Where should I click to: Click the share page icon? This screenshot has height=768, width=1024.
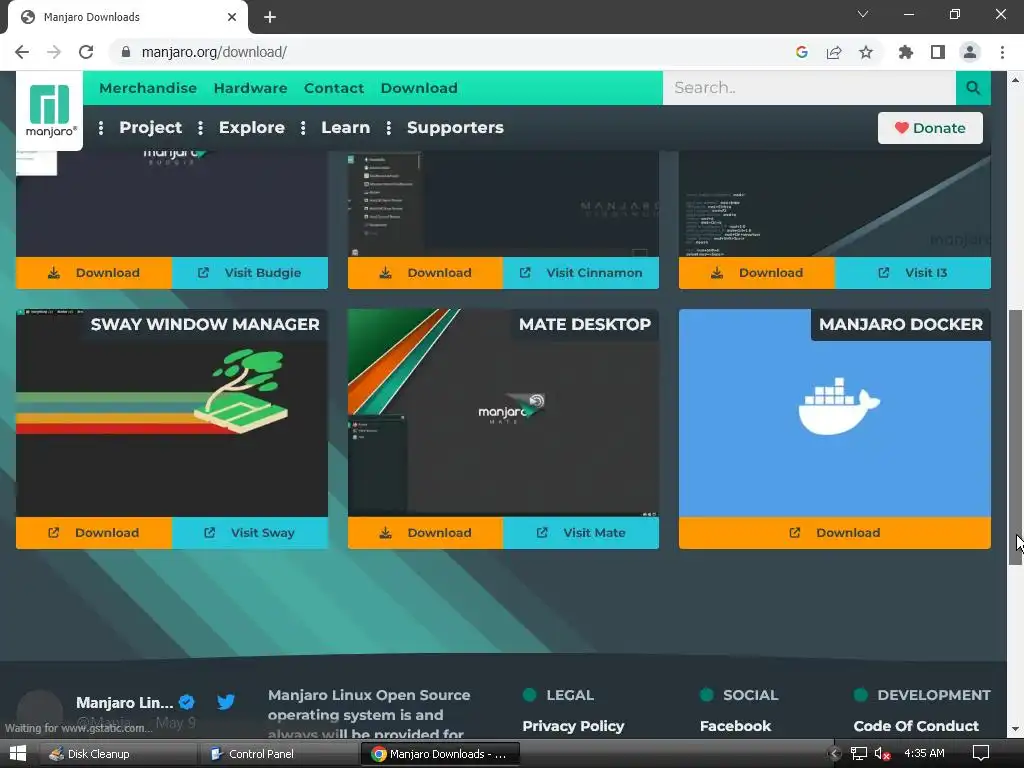[834, 52]
